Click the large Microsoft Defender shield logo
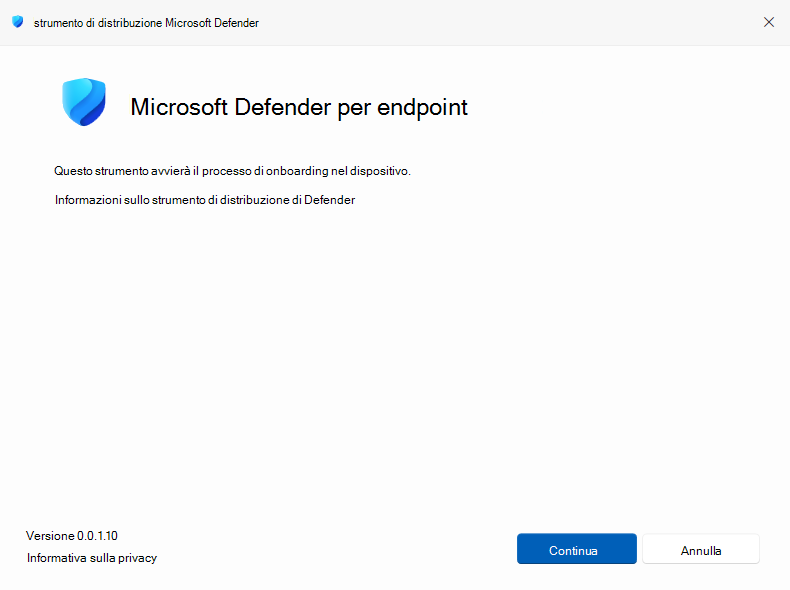Image resolution: width=790 pixels, height=590 pixels. 84,102
